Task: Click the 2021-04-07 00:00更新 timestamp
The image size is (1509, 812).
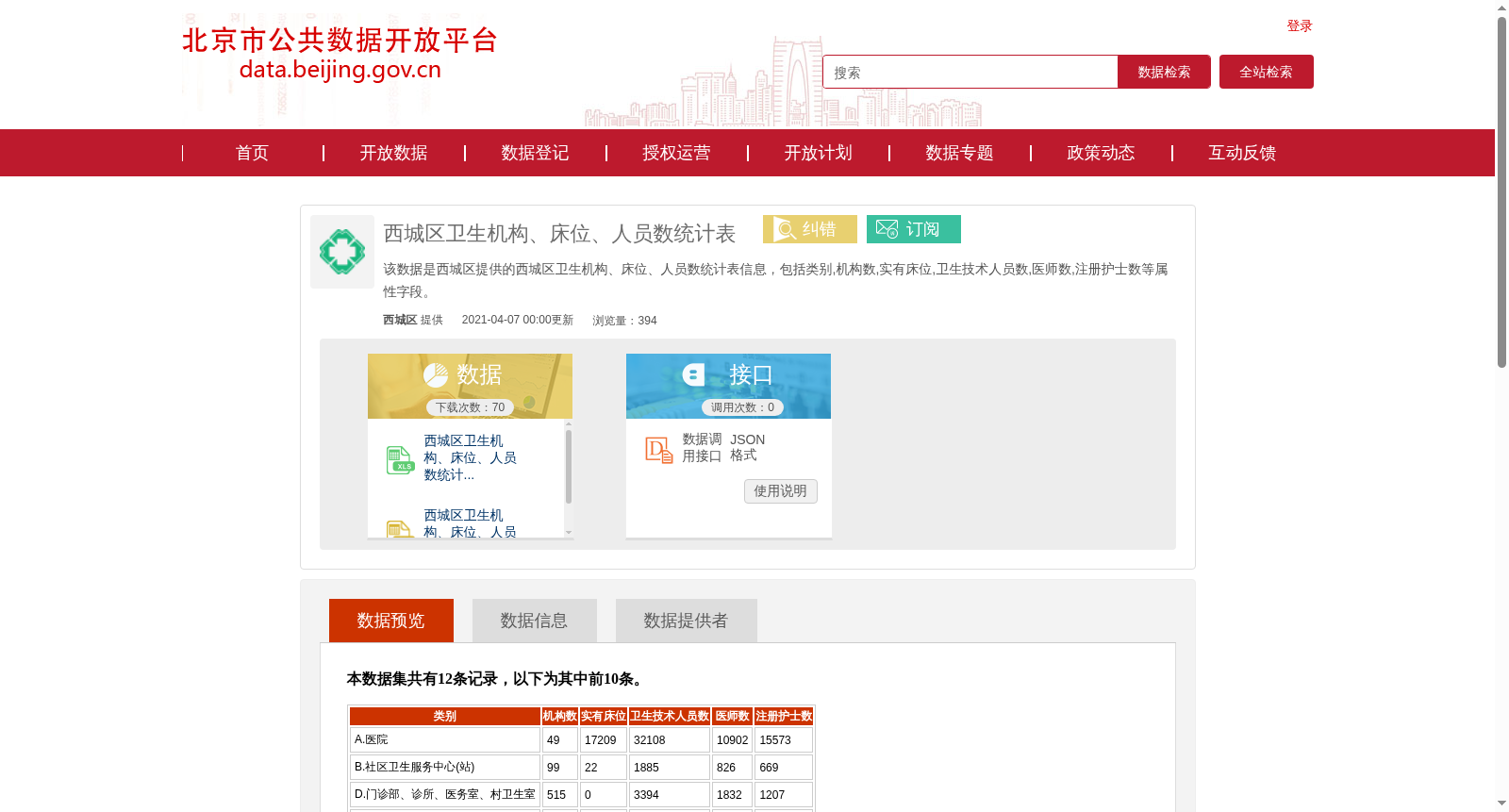Action: pyautogui.click(x=518, y=320)
